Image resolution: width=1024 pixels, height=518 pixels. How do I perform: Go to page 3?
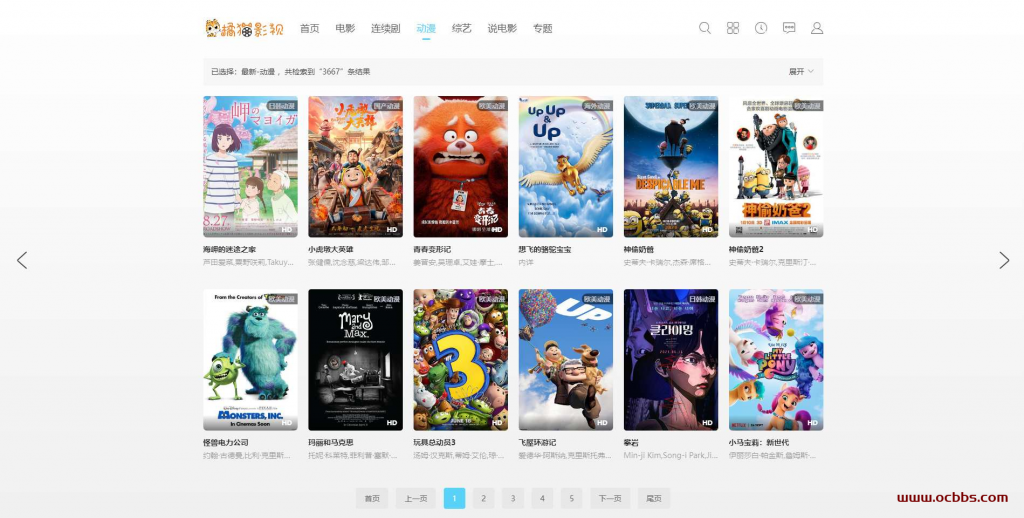[x=513, y=498]
